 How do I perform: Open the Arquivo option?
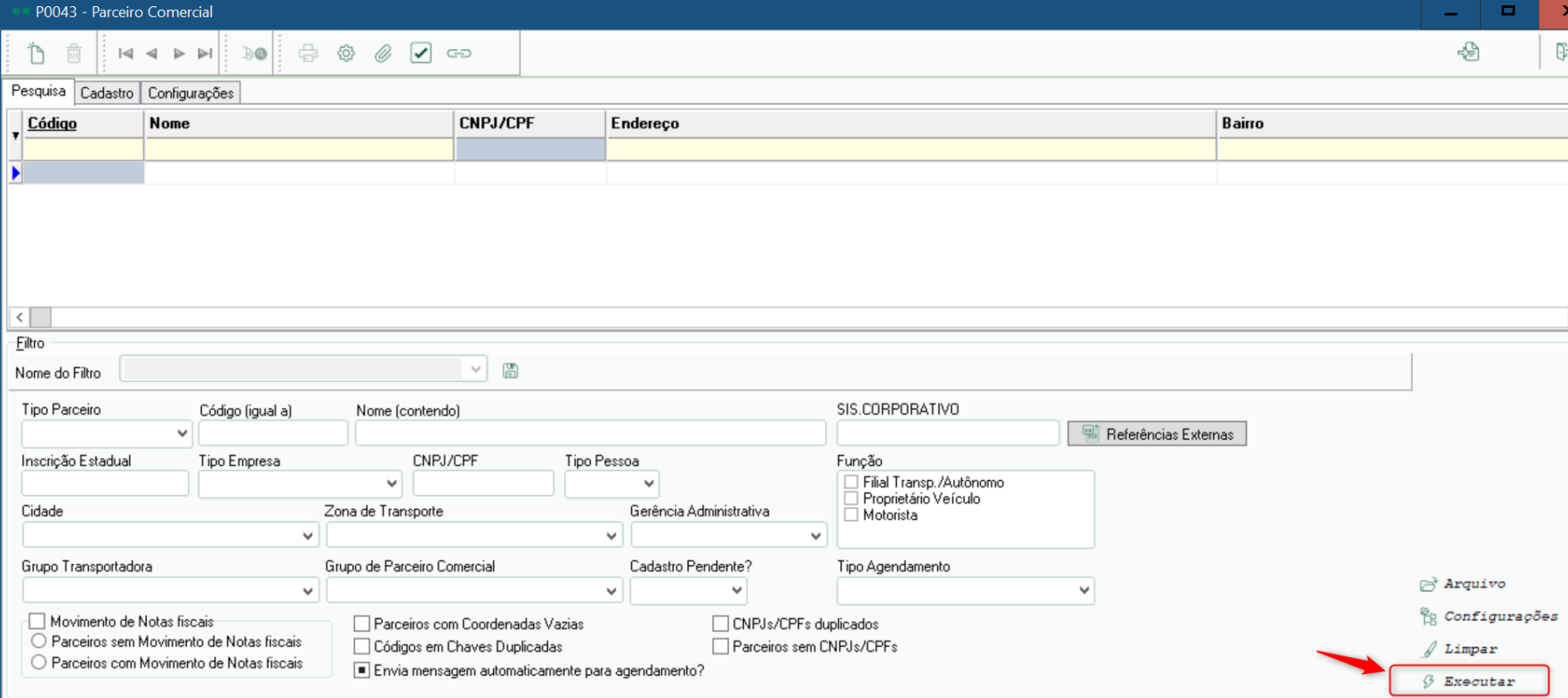pyautogui.click(x=1462, y=584)
